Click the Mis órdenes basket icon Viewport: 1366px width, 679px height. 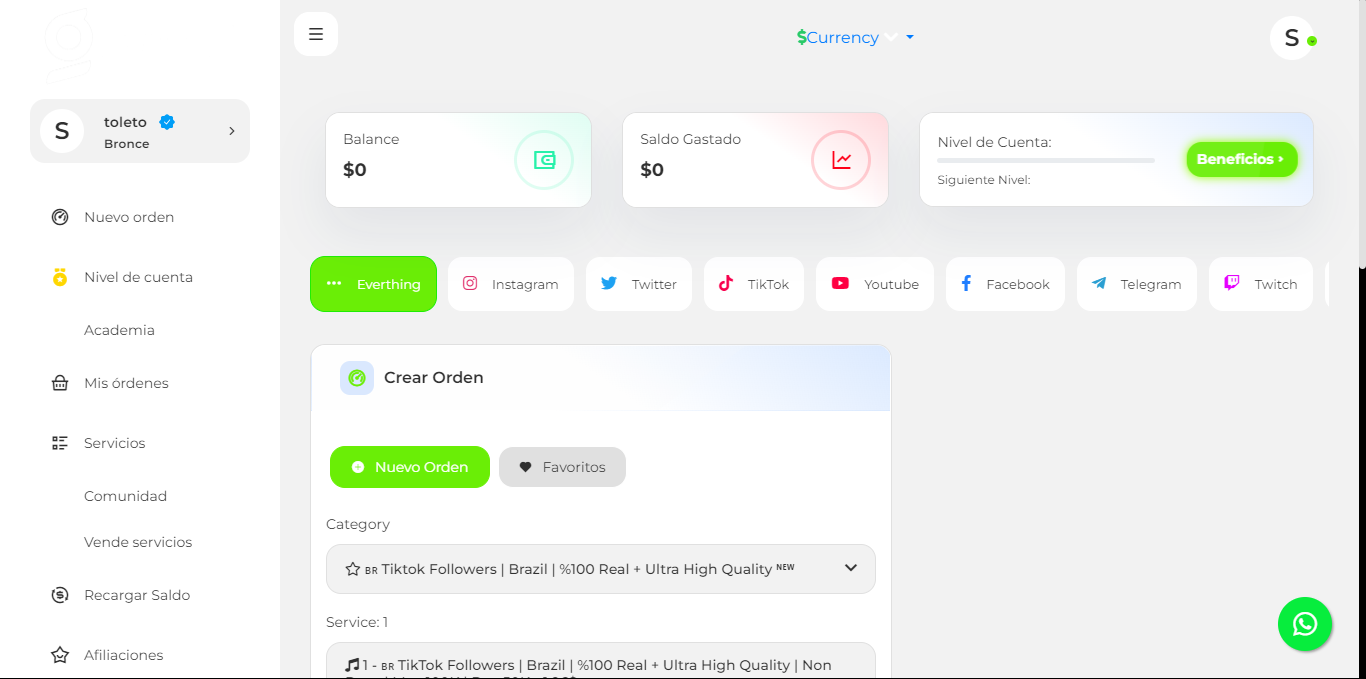(60, 383)
